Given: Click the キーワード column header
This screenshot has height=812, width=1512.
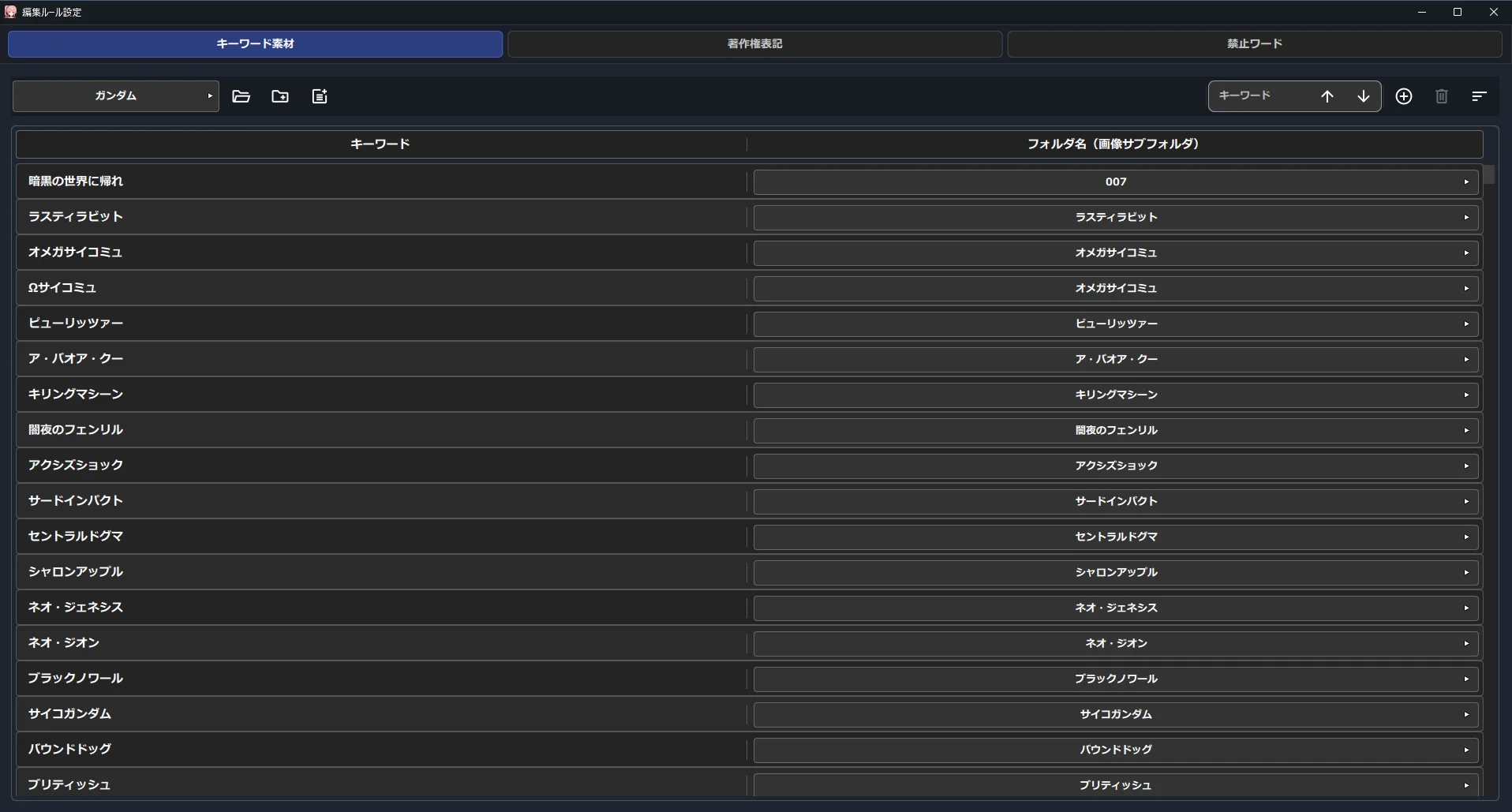Looking at the screenshot, I should click(381, 144).
